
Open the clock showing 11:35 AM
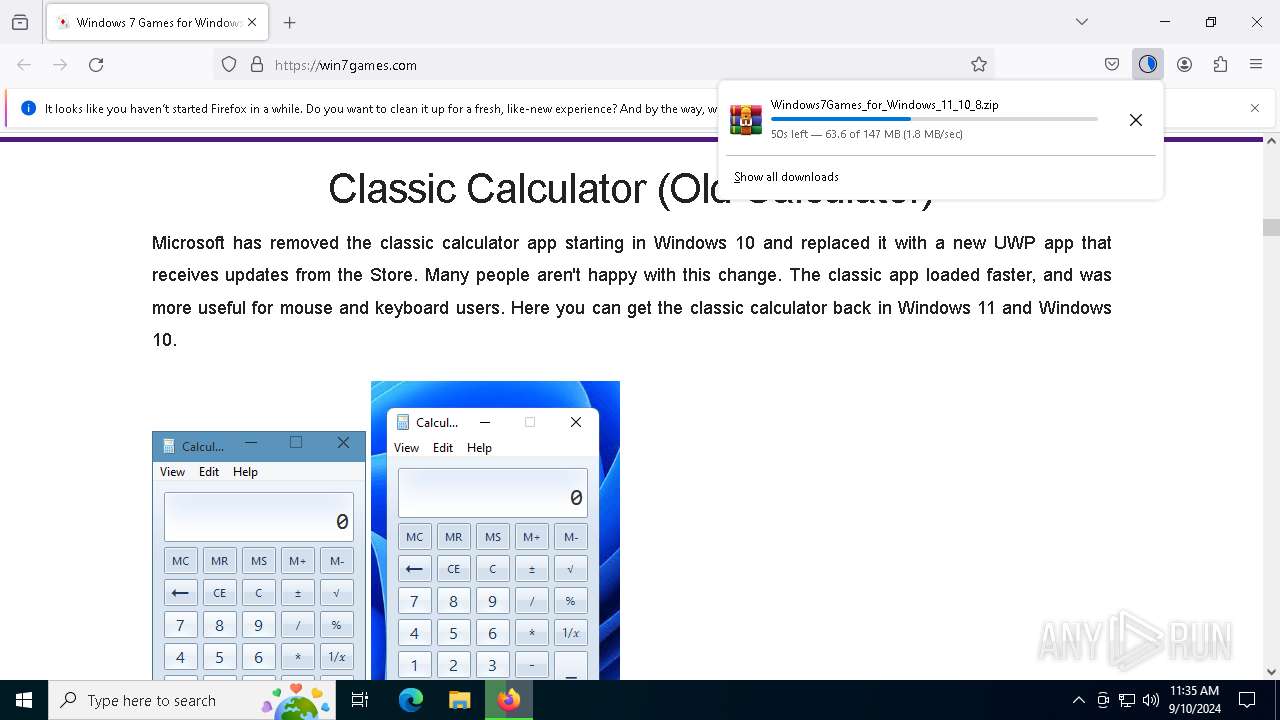(1194, 700)
